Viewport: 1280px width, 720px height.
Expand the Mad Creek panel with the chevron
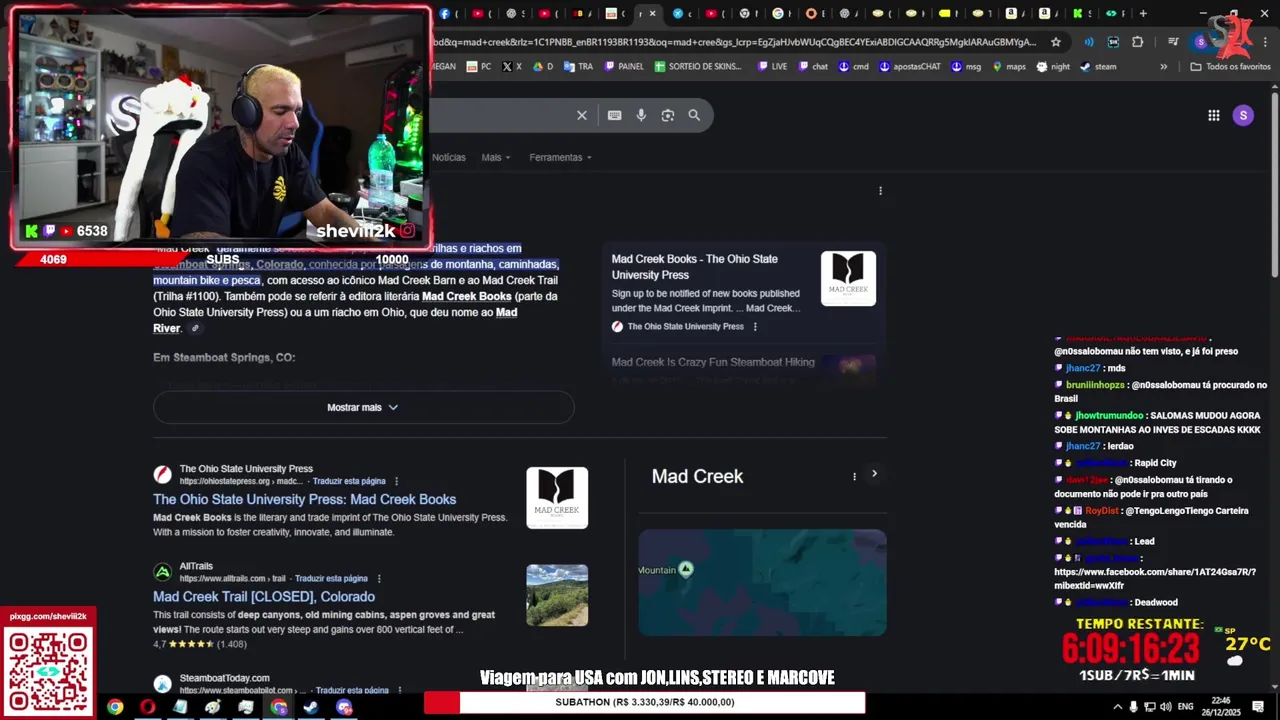coord(874,474)
